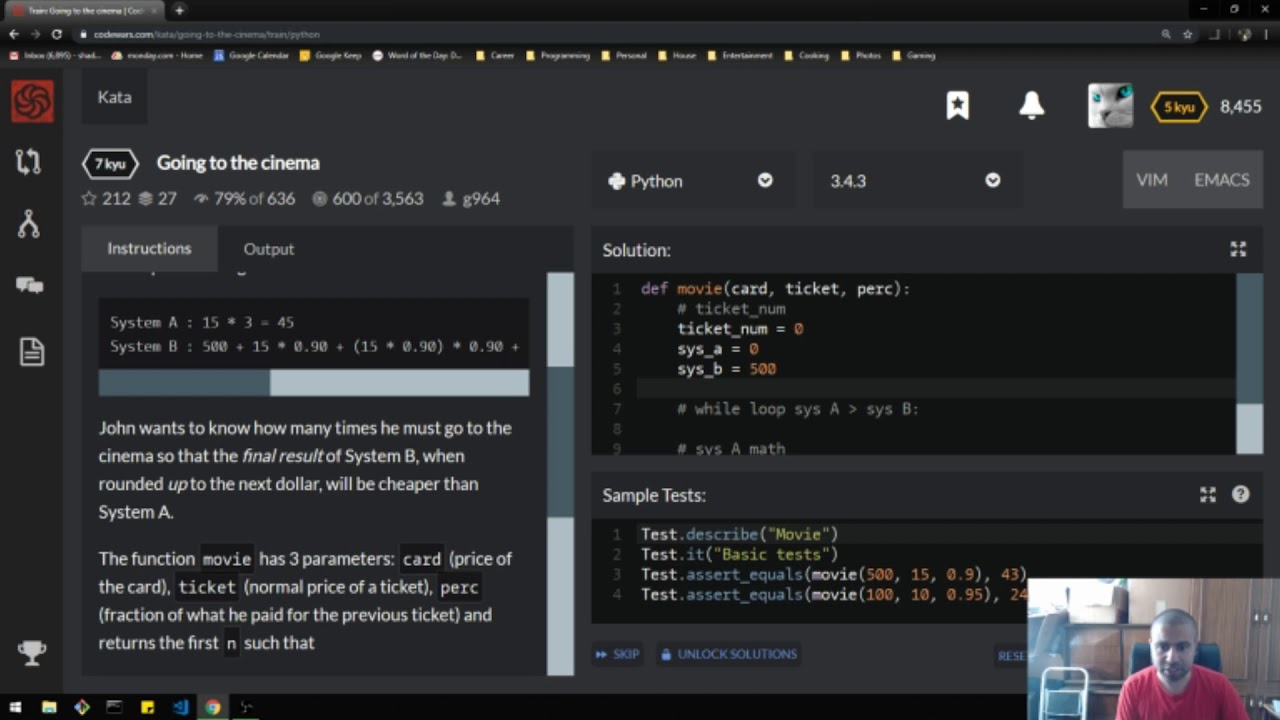Open the Docs page icon in sidebar
The height and width of the screenshot is (720, 1280).
pos(31,351)
